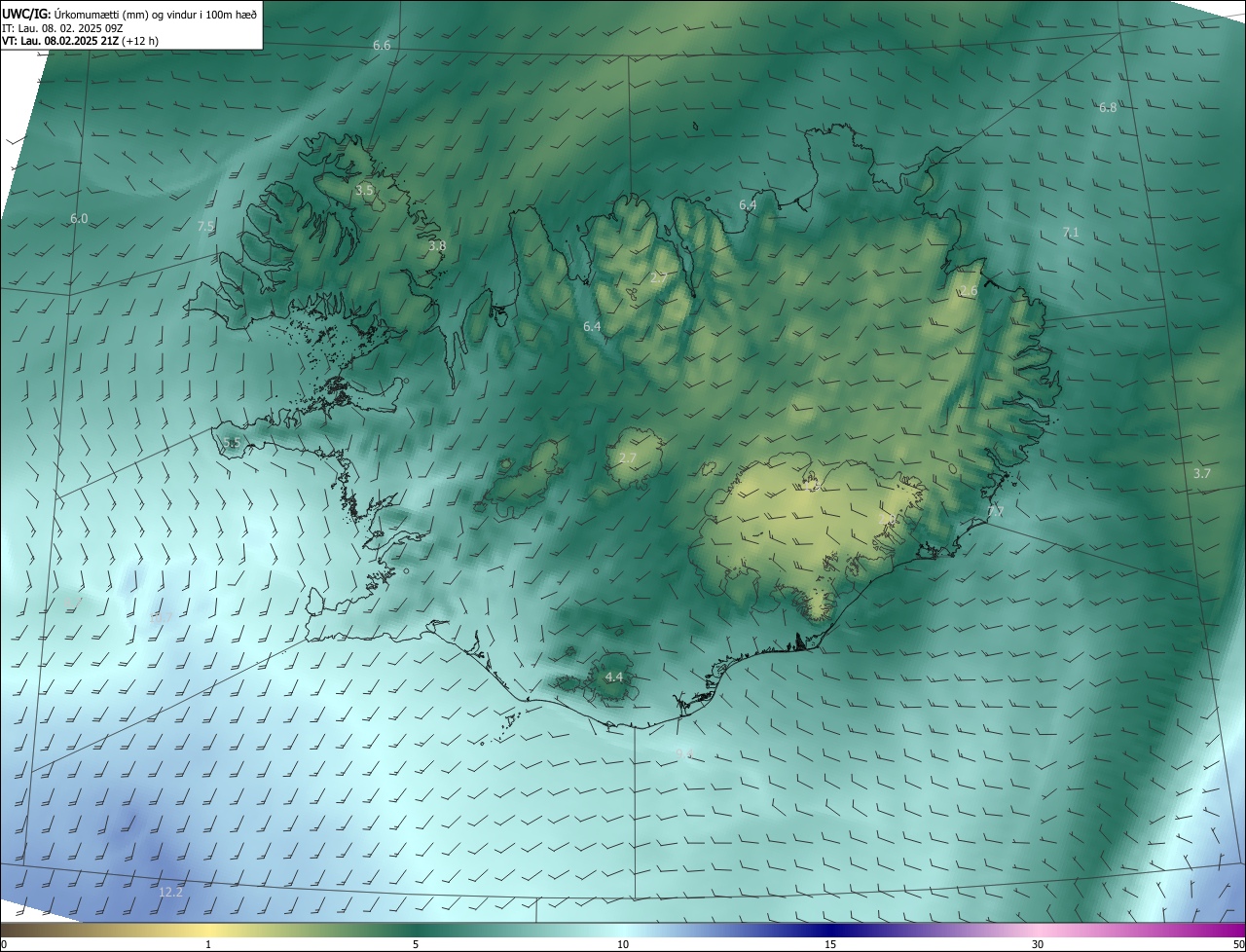Click the 7.5 value label on the map
This screenshot has width=1246, height=952.
[x=205, y=226]
